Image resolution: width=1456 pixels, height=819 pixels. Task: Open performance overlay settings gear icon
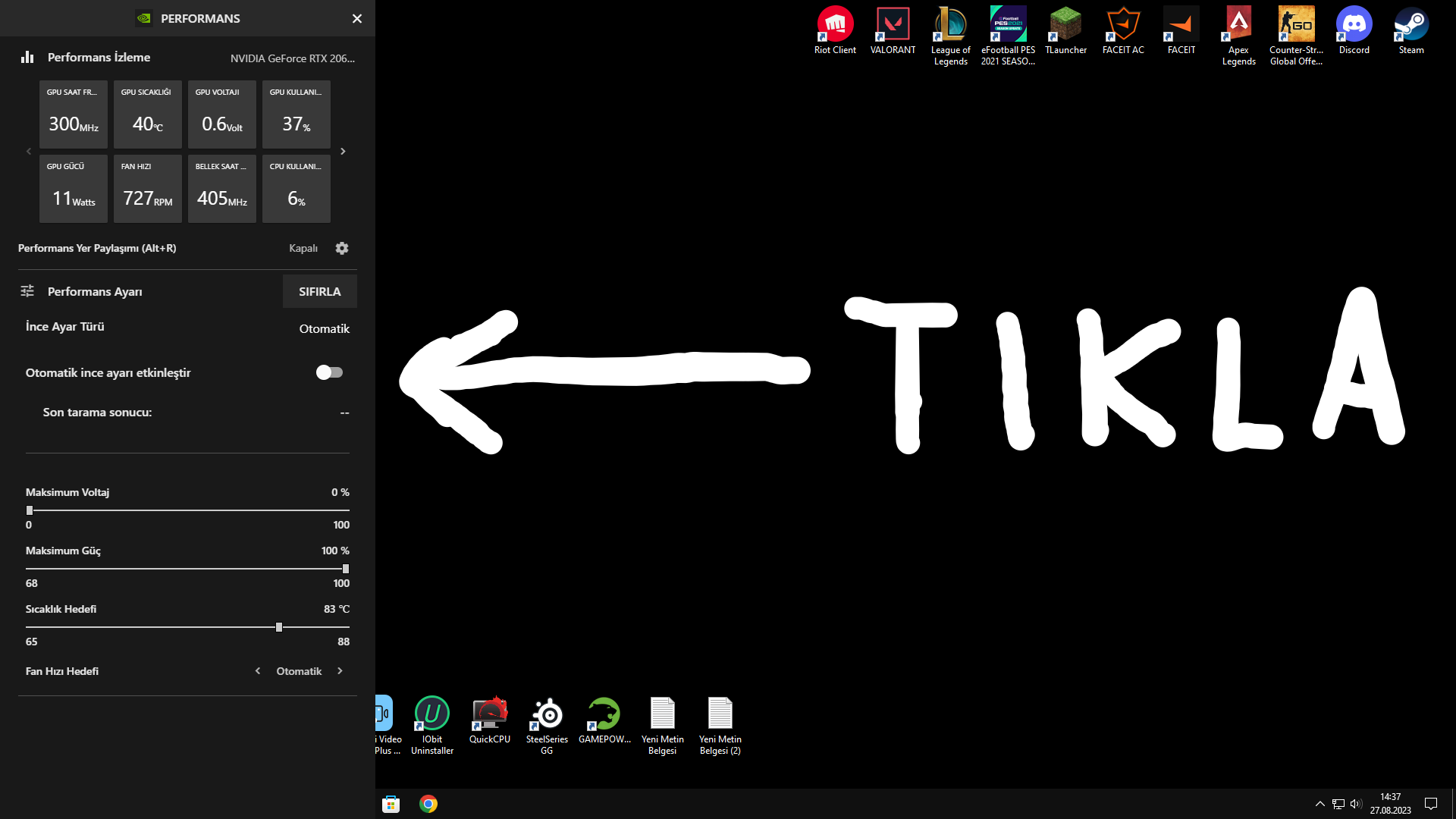pos(342,248)
